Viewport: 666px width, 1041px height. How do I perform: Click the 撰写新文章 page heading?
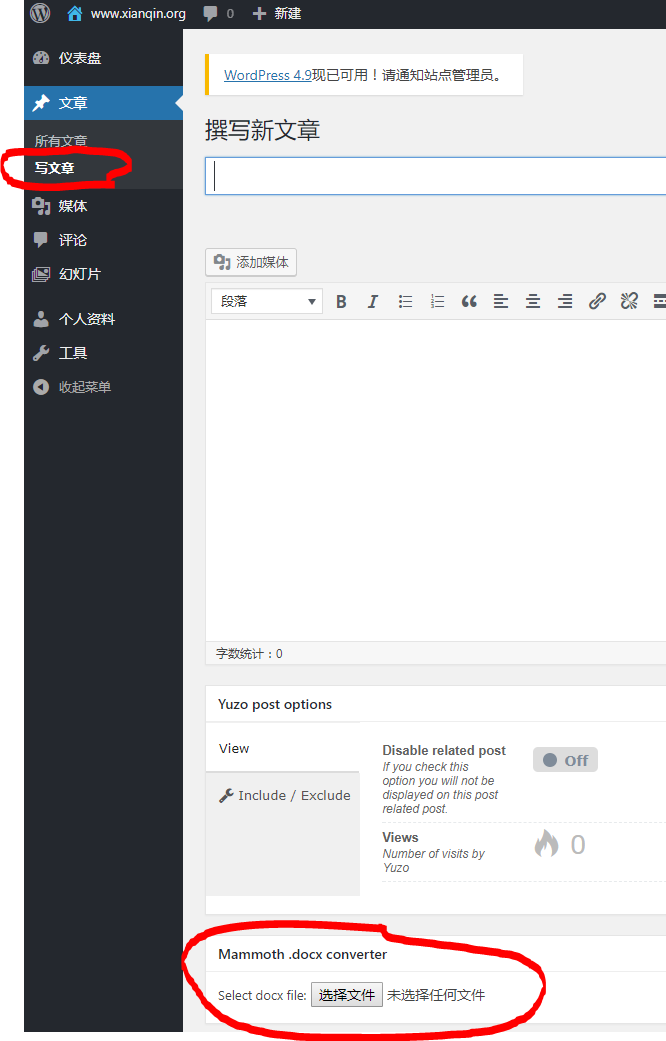(262, 130)
